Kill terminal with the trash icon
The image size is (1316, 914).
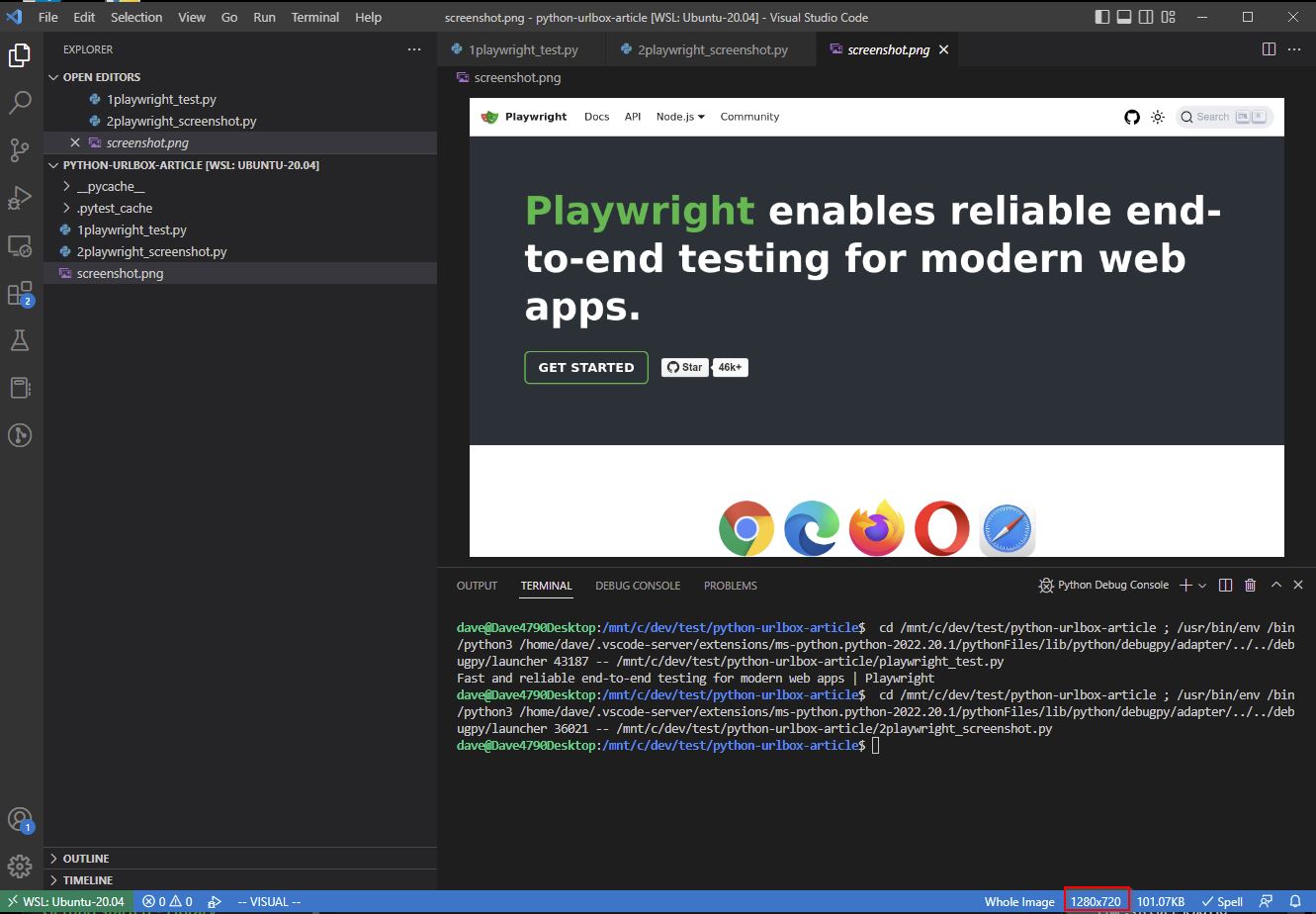tap(1250, 586)
